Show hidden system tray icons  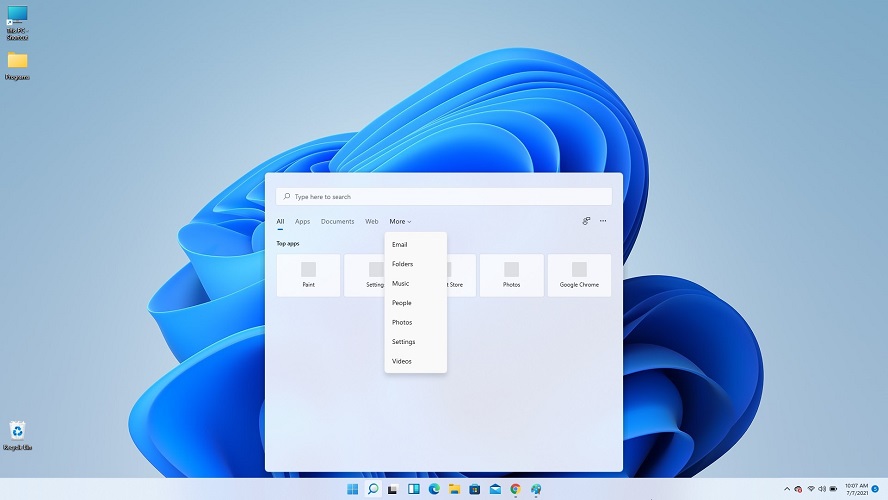pos(787,489)
